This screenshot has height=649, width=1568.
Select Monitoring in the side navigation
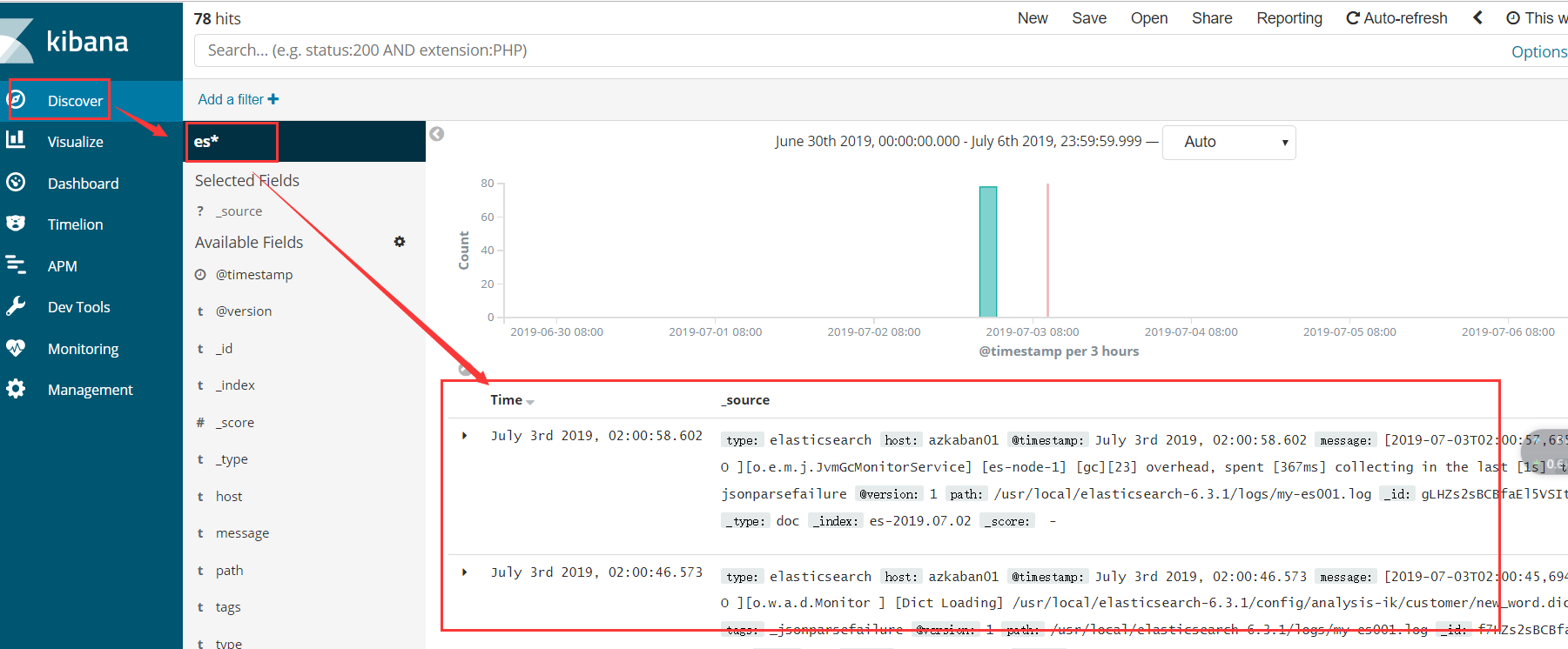tap(83, 349)
